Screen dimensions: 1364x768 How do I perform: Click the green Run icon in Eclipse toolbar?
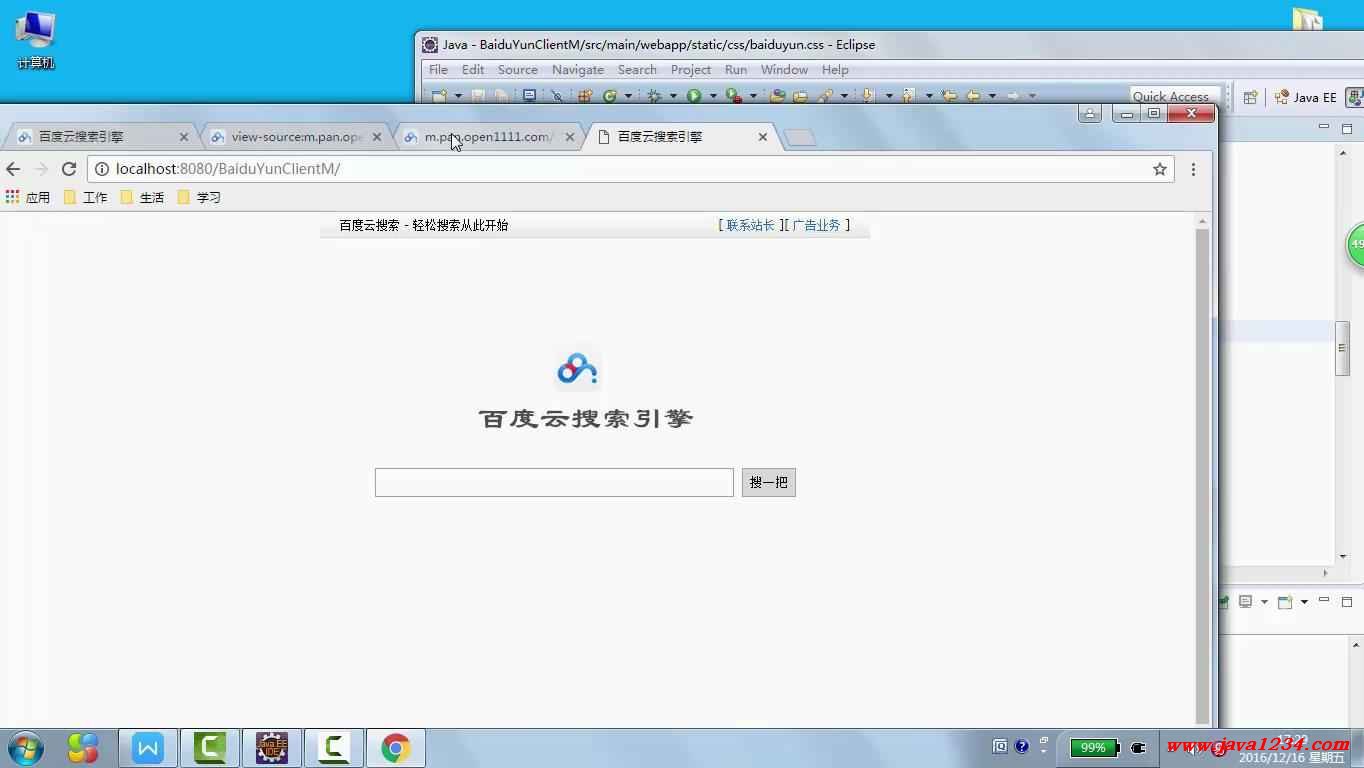point(694,96)
